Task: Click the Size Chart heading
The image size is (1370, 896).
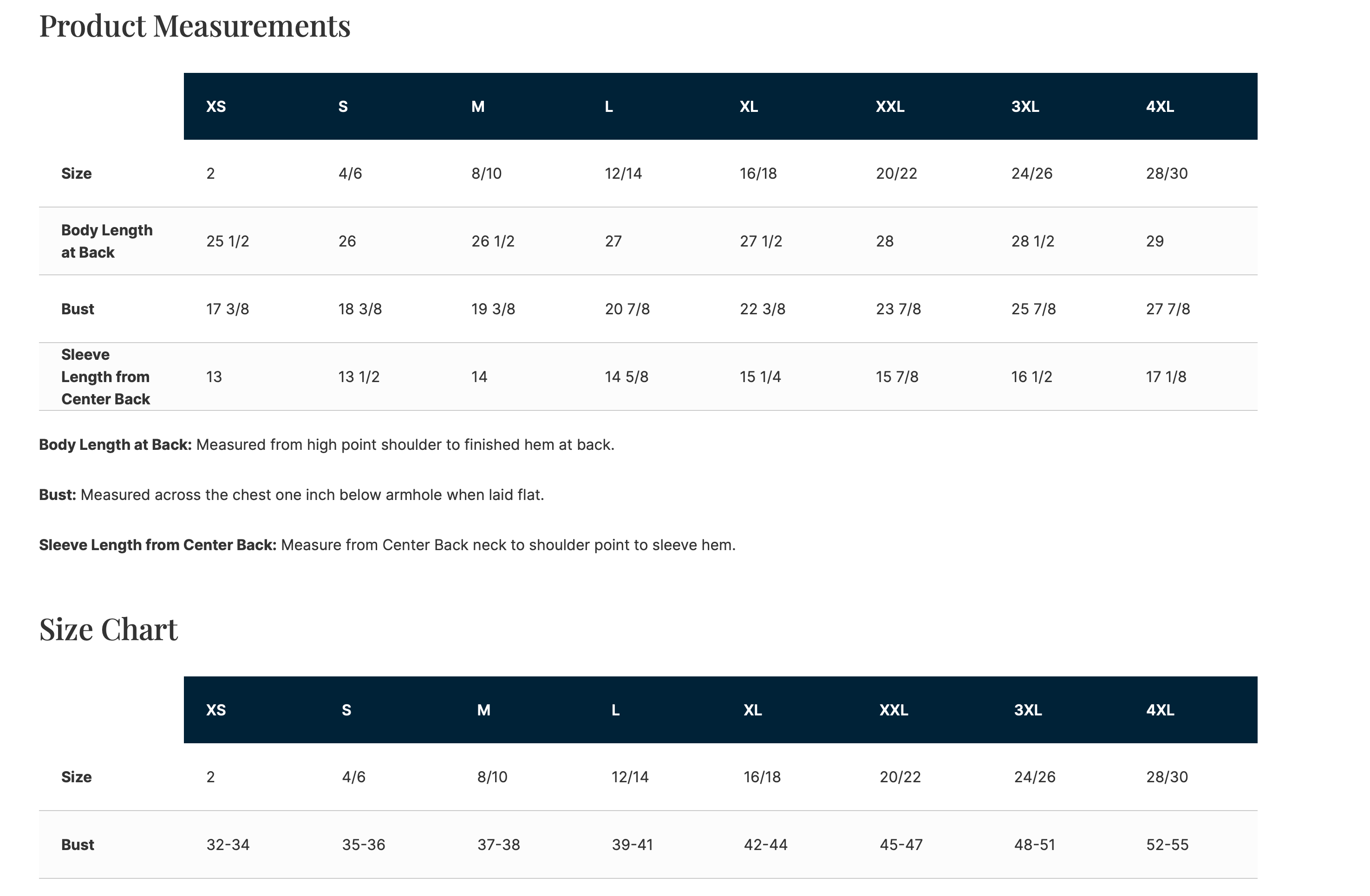Action: (108, 630)
